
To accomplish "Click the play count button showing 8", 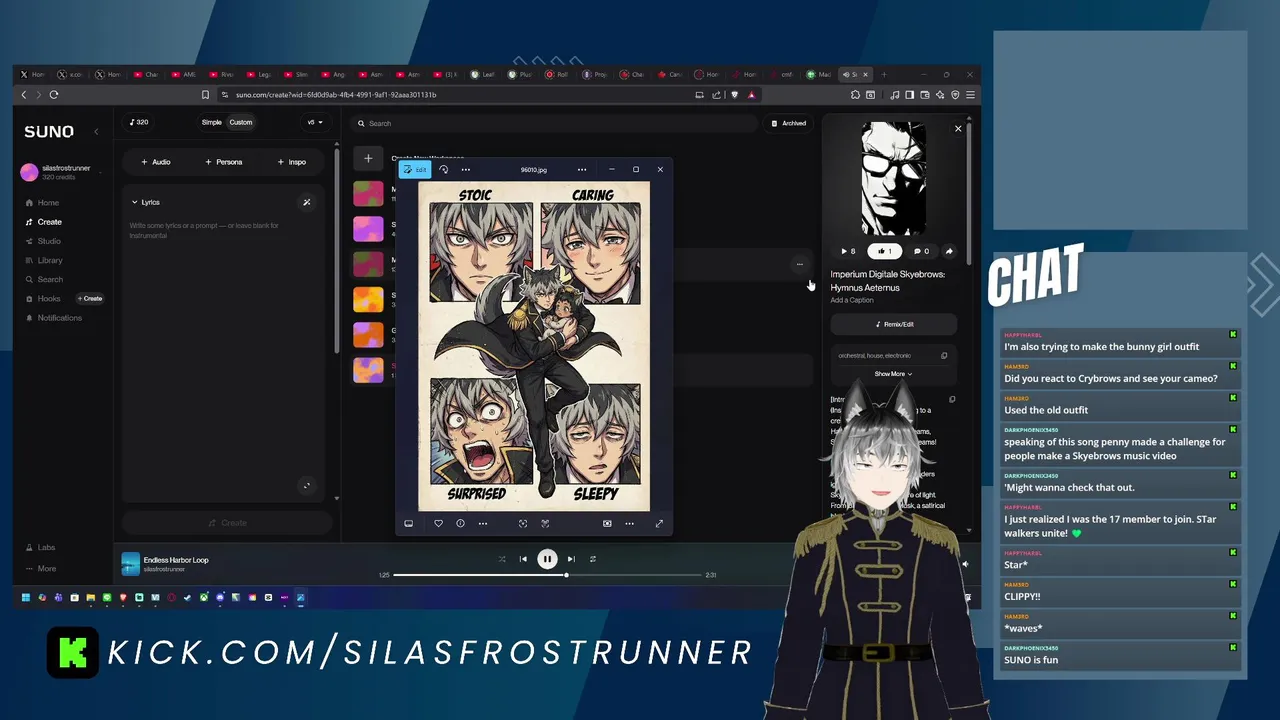I will [x=848, y=251].
